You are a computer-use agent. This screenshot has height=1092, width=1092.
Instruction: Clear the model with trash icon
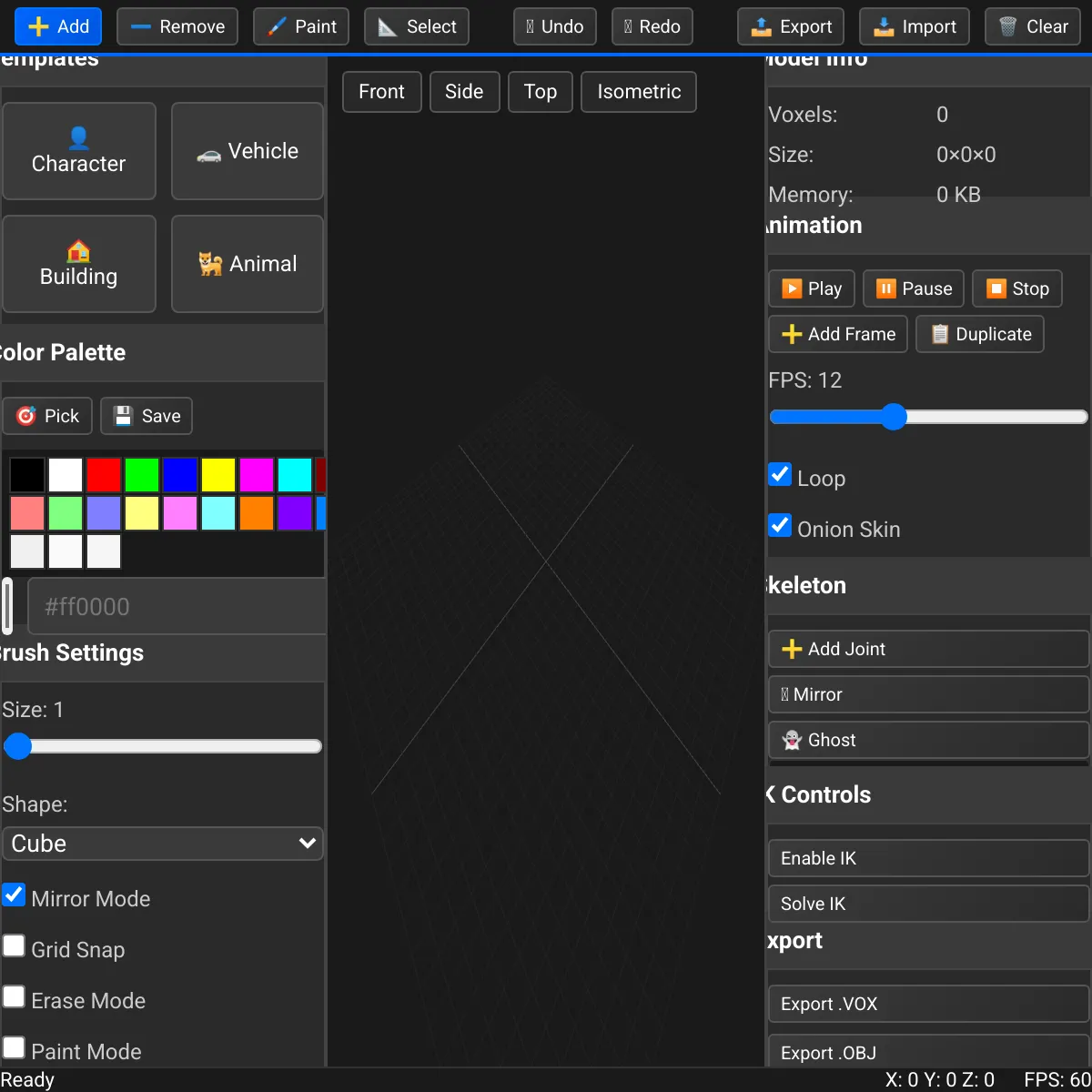click(1033, 27)
